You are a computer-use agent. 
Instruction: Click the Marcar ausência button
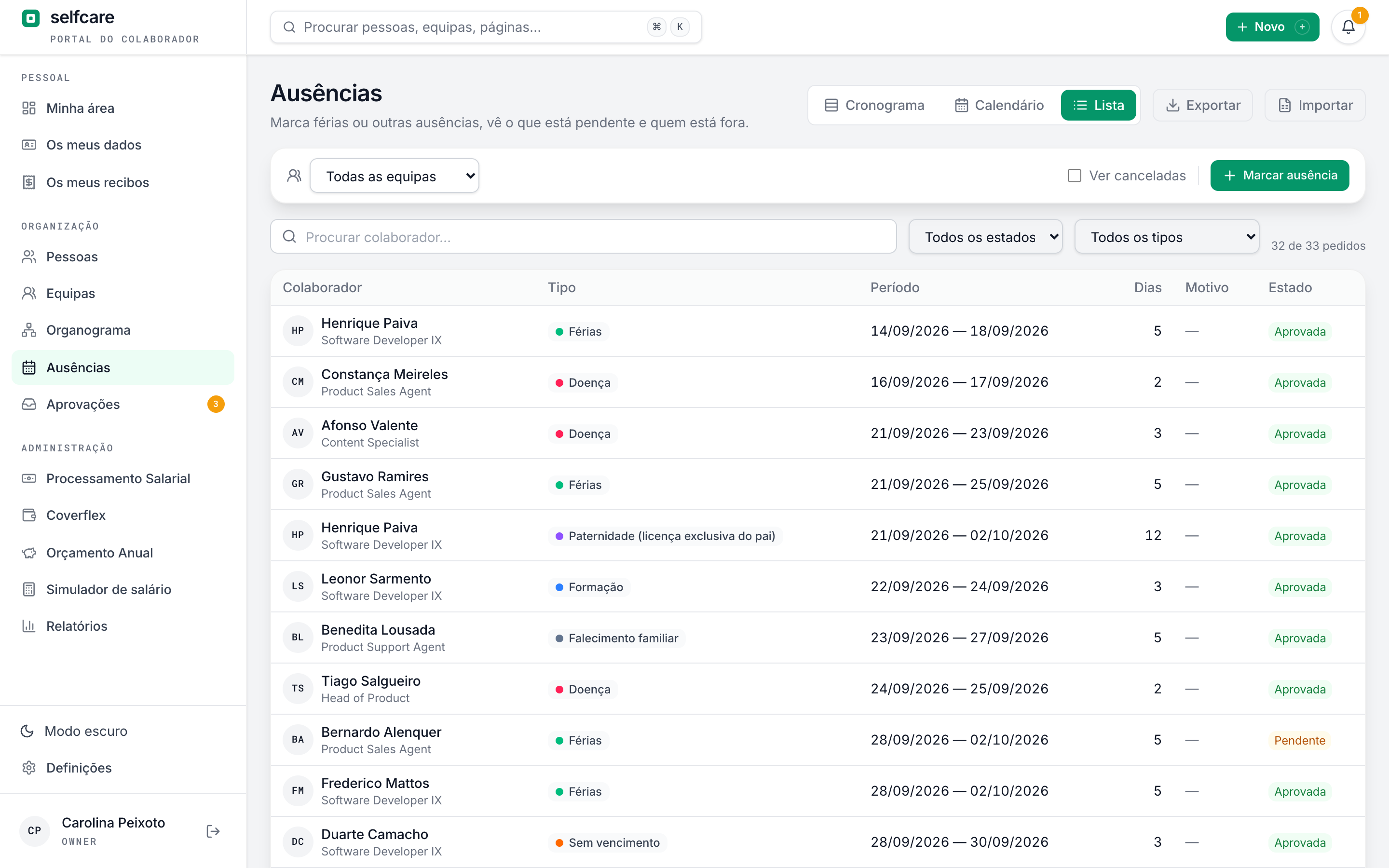(1280, 176)
